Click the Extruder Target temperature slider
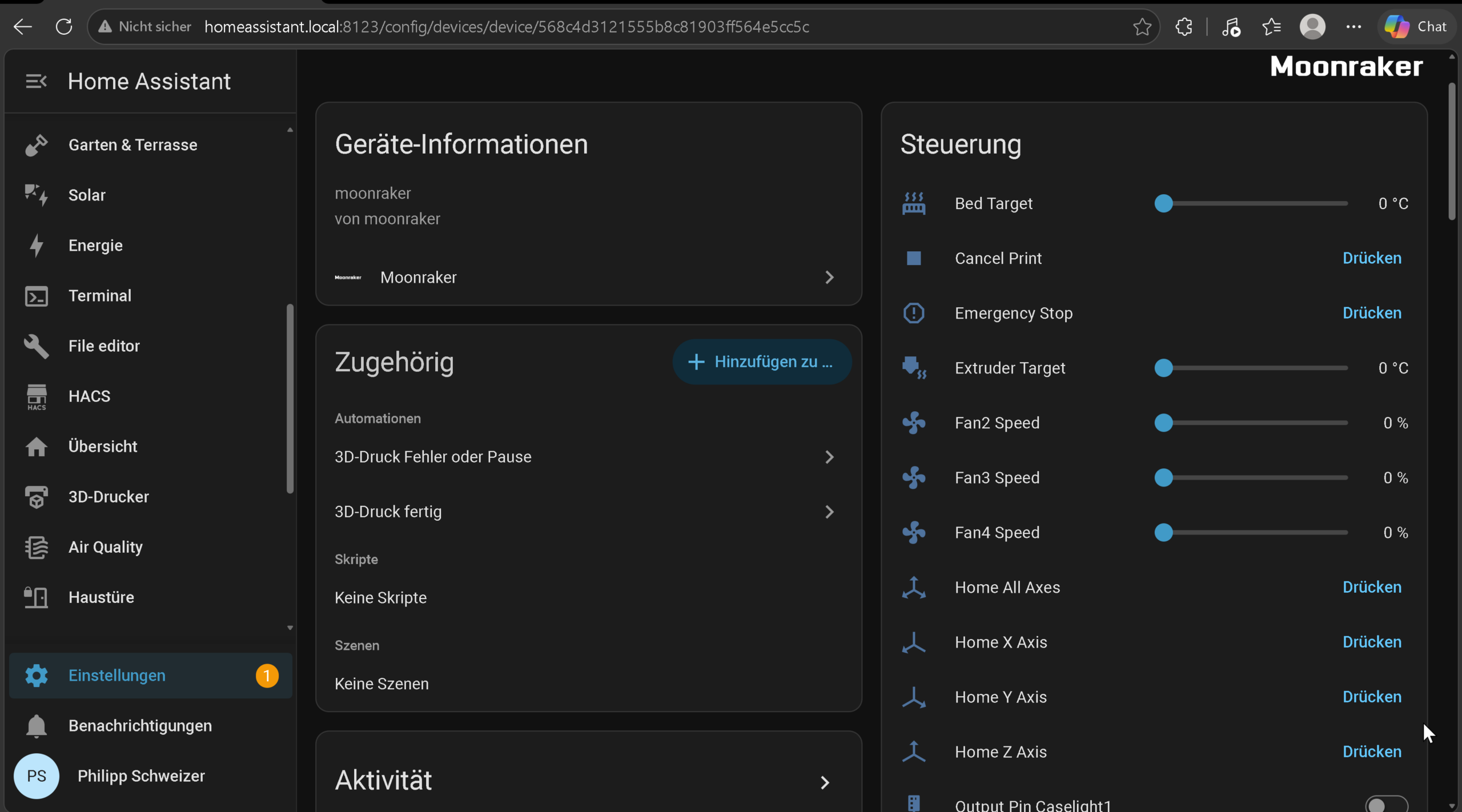The height and width of the screenshot is (812, 1462). pos(1251,368)
